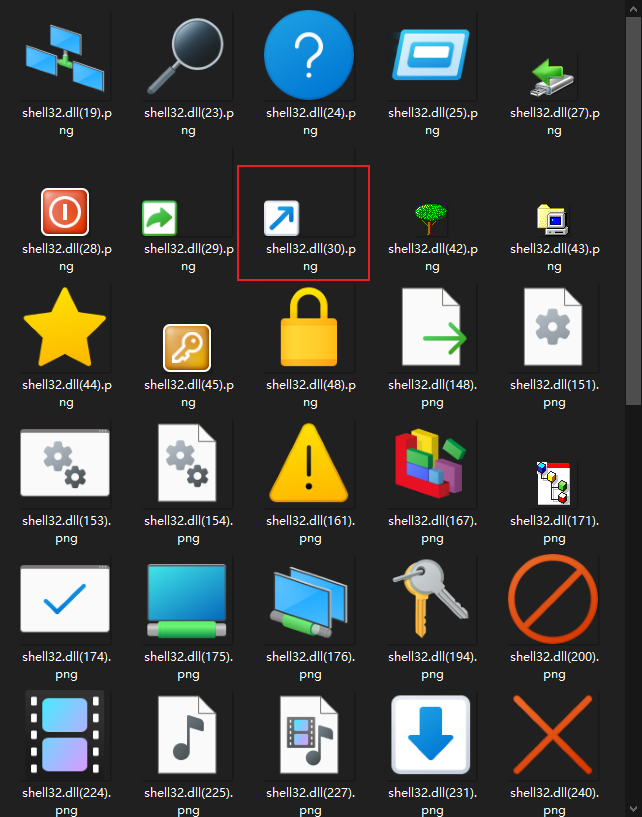Click document with green arrow icon
This screenshot has width=642, height=817.
434,327
